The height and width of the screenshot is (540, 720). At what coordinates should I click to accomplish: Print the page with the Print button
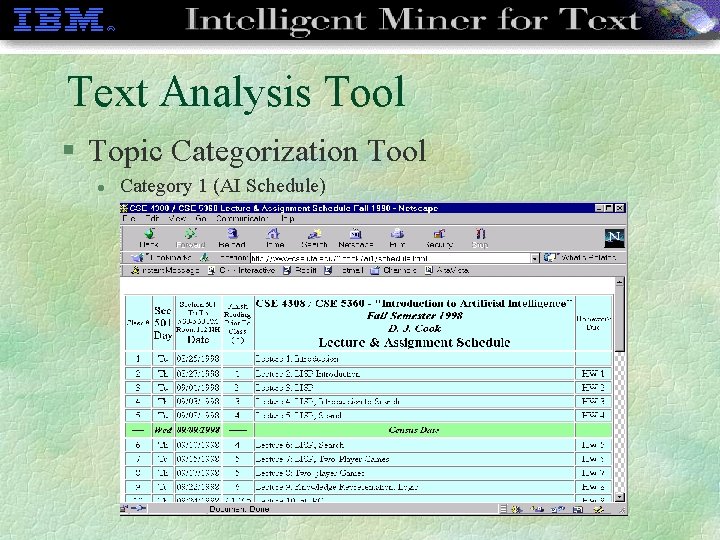coord(397,238)
